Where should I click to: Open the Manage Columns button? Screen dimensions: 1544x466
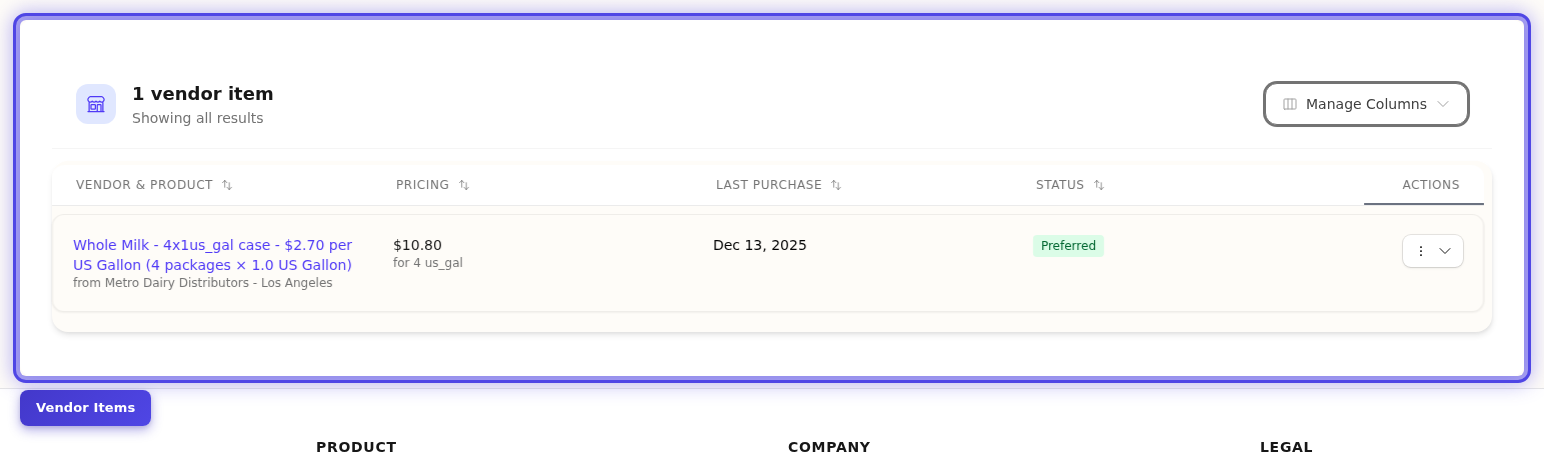(x=1365, y=104)
